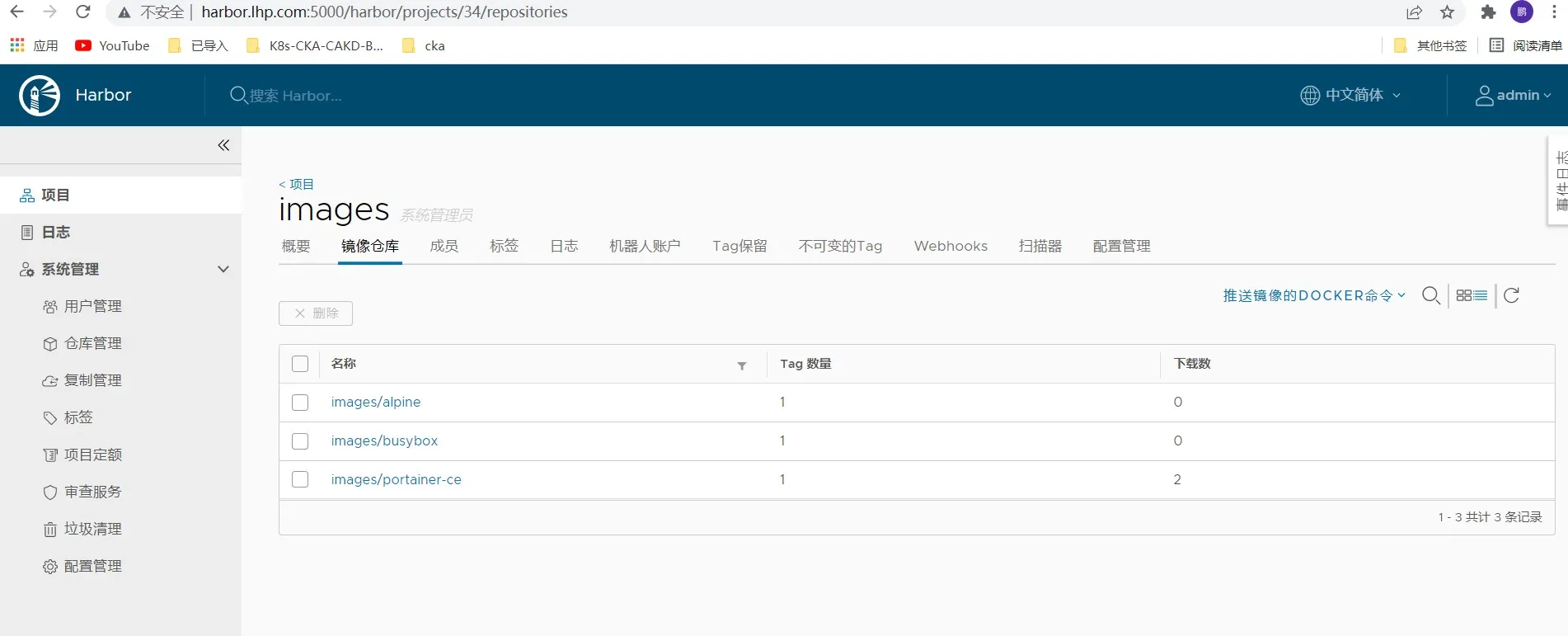The height and width of the screenshot is (636, 1568).
Task: Sort by the 下载数 column header
Action: click(1192, 364)
